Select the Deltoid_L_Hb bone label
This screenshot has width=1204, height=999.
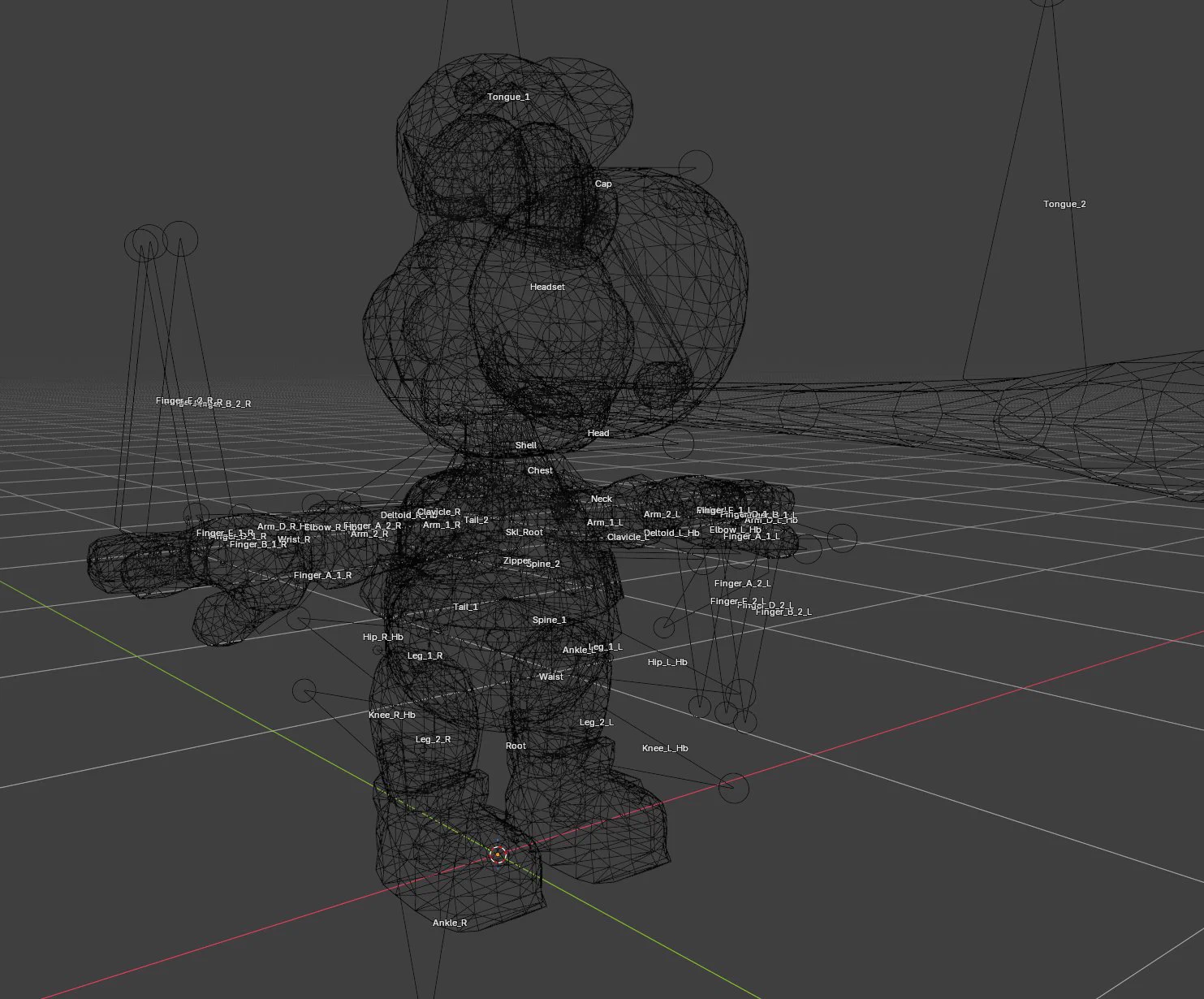click(671, 533)
